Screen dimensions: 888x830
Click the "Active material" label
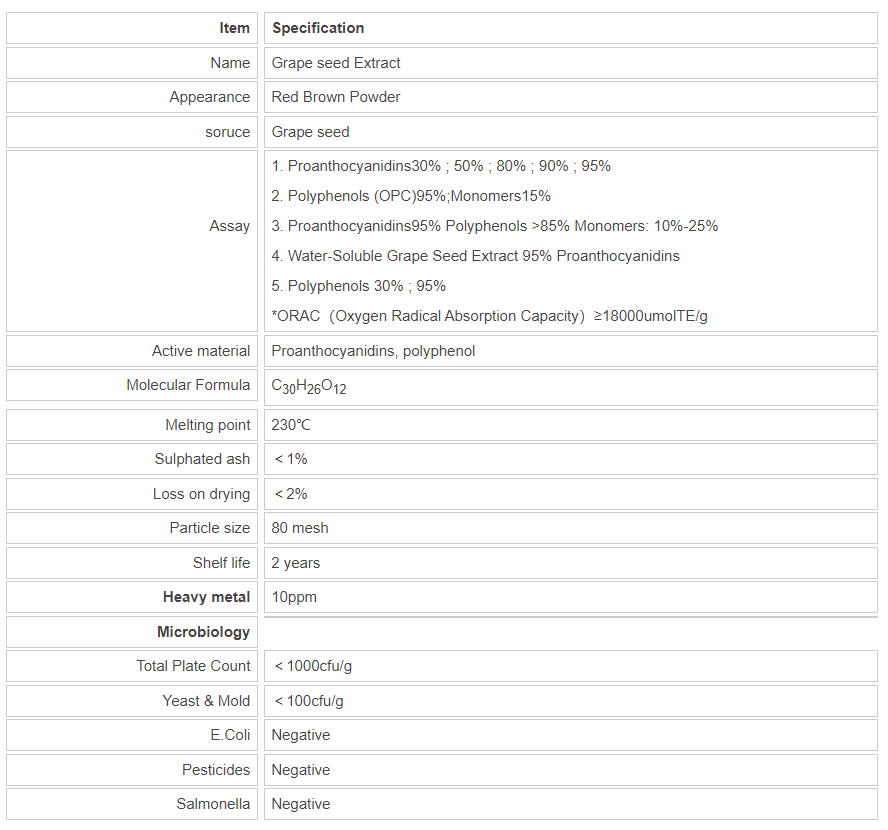201,351
